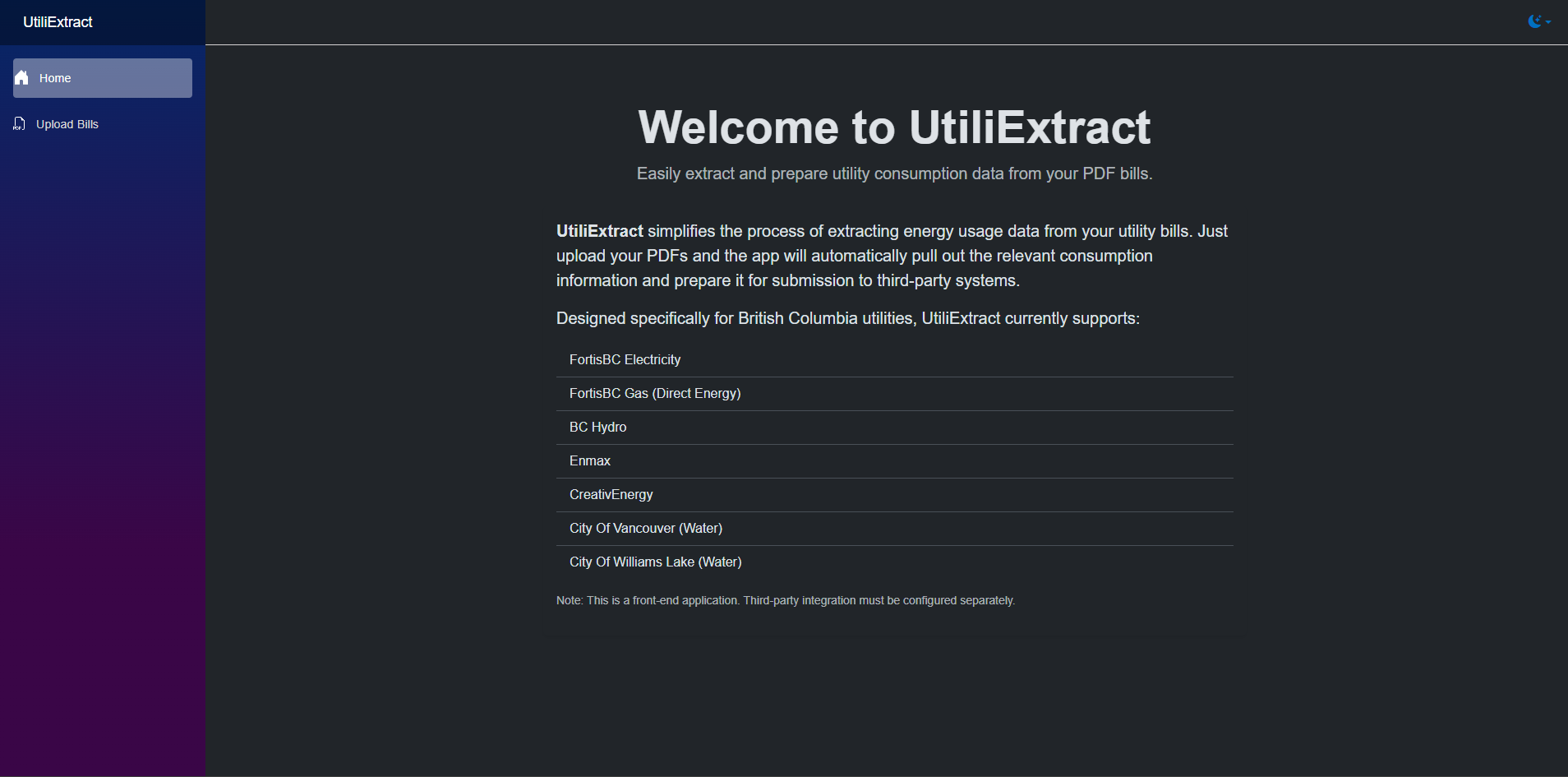1568x777 pixels.
Task: Click the UtiliExtract brand in sidebar header
Action: point(58,22)
